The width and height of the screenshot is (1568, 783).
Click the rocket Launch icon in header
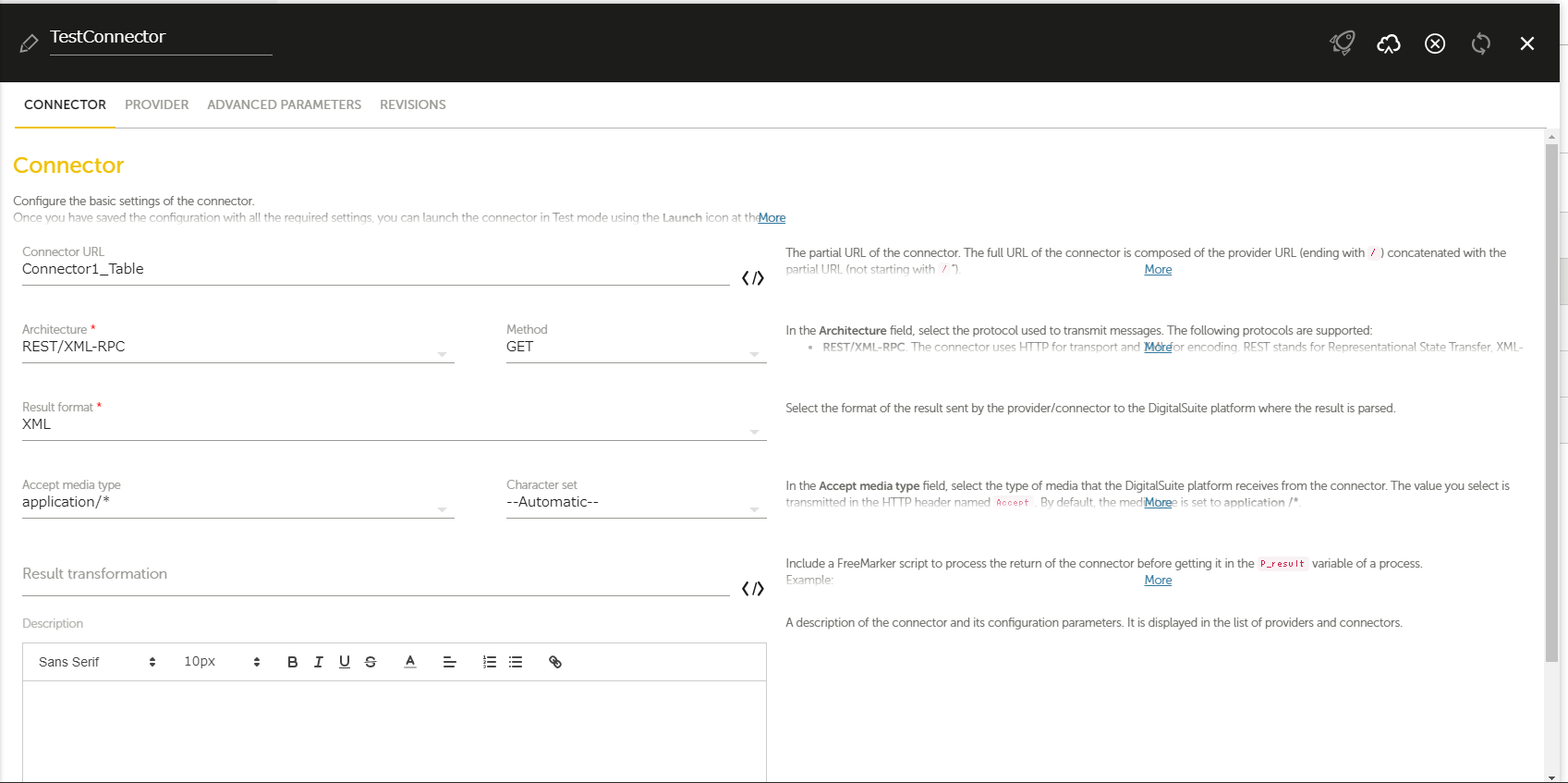pos(1342,43)
